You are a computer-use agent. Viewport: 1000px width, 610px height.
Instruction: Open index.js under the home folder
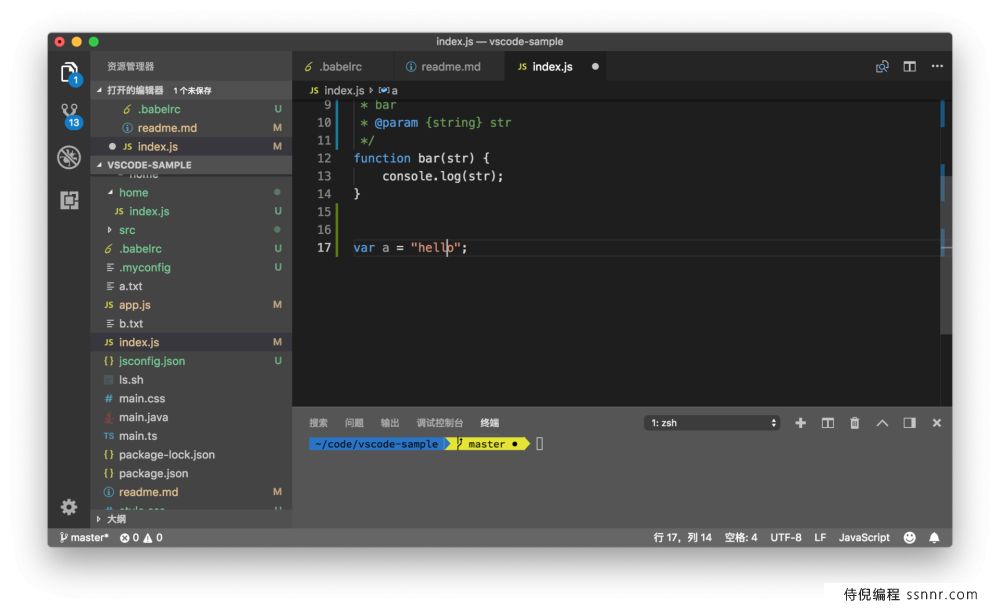point(191,211)
